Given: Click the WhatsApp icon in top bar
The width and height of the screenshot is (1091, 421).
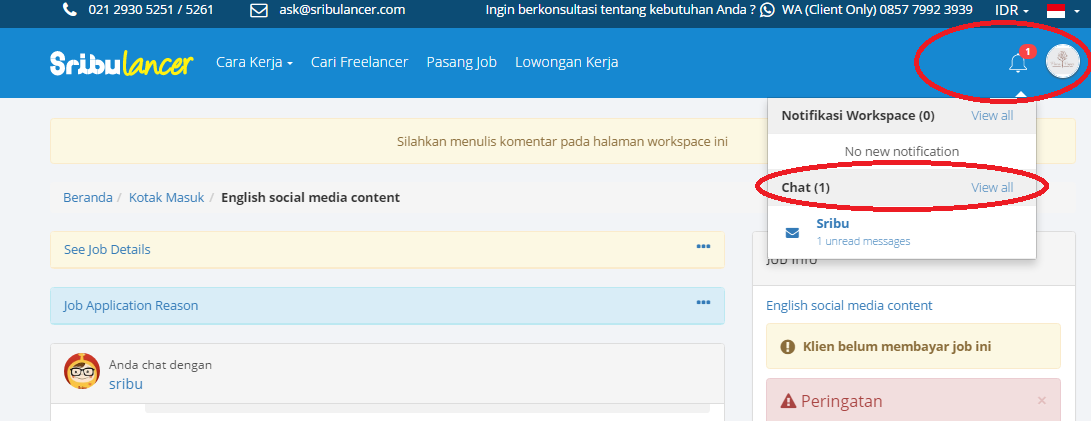Looking at the screenshot, I should (767, 10).
